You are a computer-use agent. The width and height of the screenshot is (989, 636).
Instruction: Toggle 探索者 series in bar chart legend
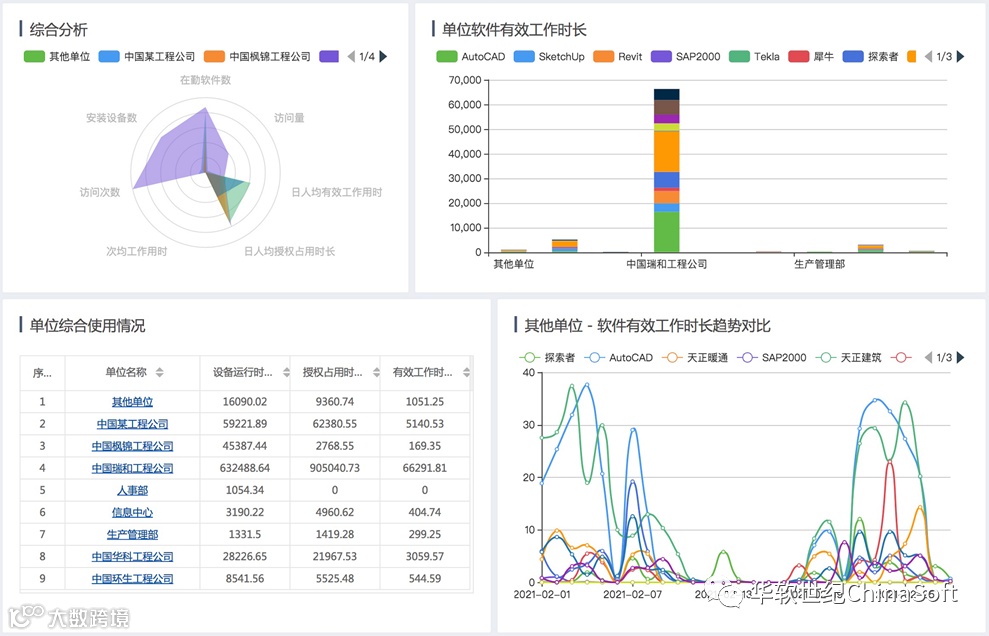point(870,57)
